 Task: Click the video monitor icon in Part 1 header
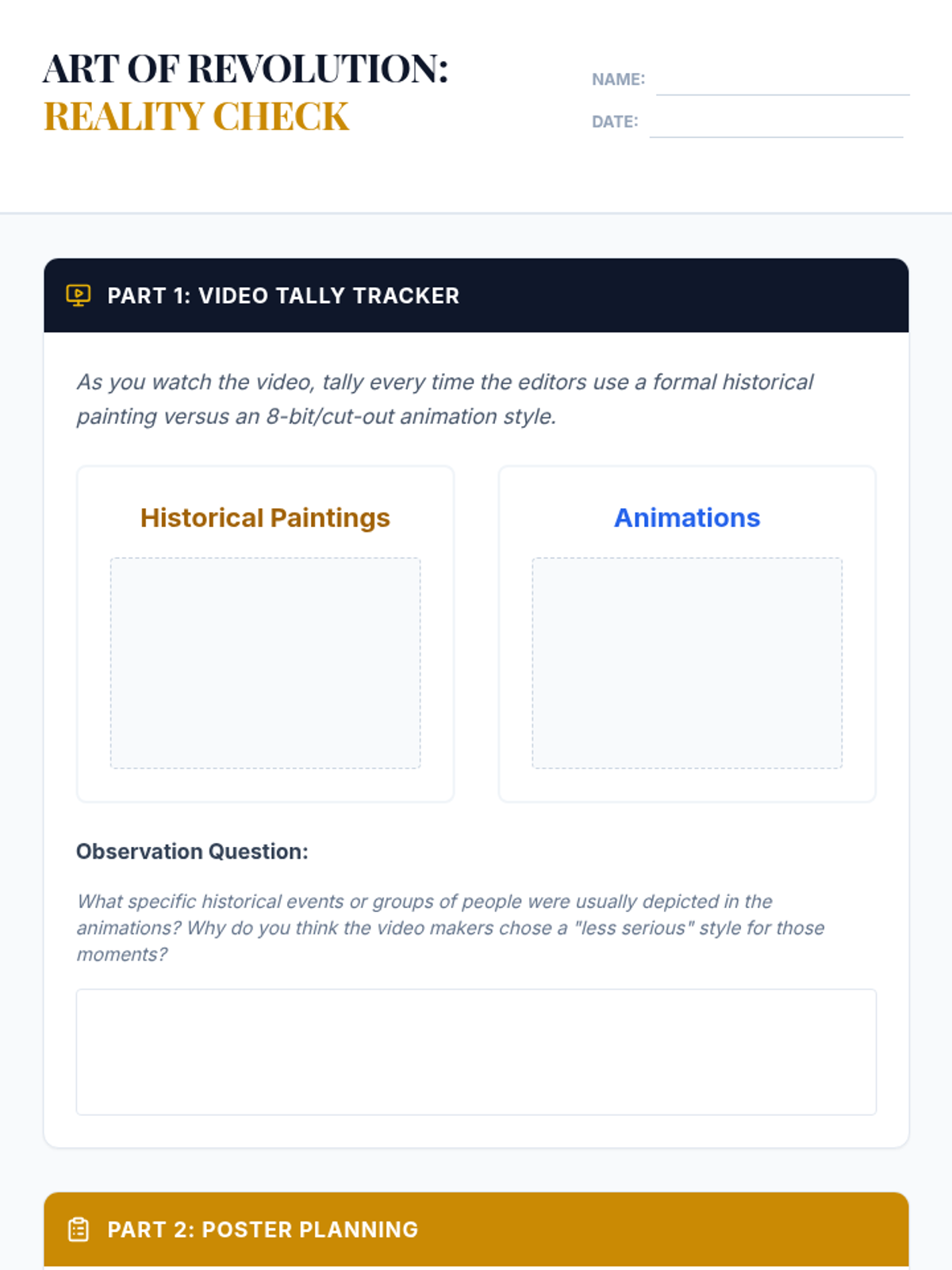pos(78,295)
